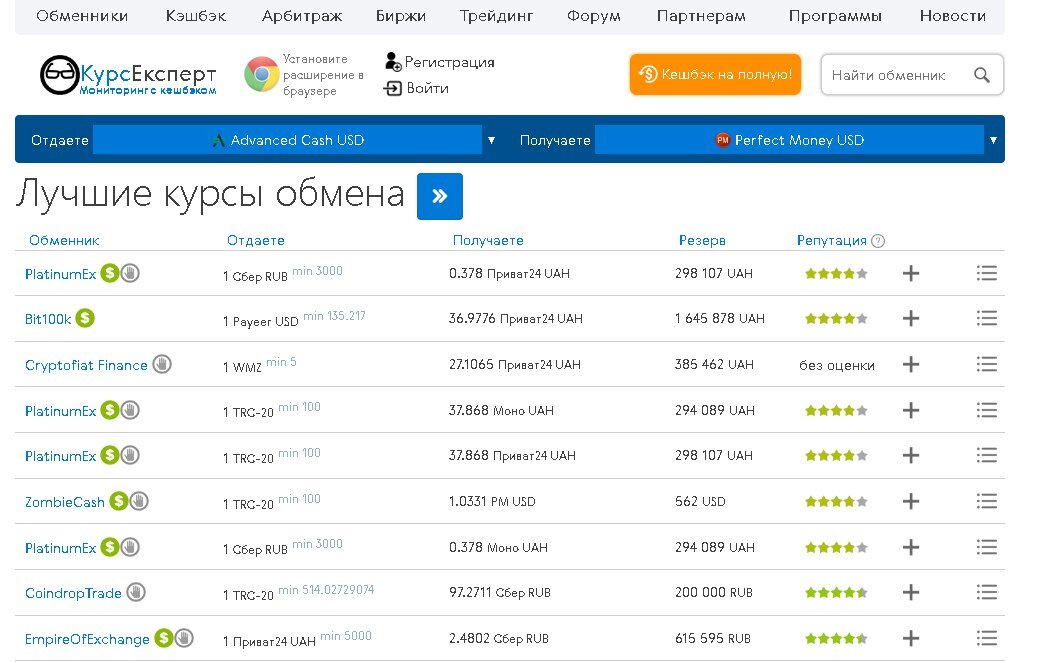Click hand icon next to EmpireOfExchange
The height and width of the screenshot is (663, 1037).
pos(185,638)
